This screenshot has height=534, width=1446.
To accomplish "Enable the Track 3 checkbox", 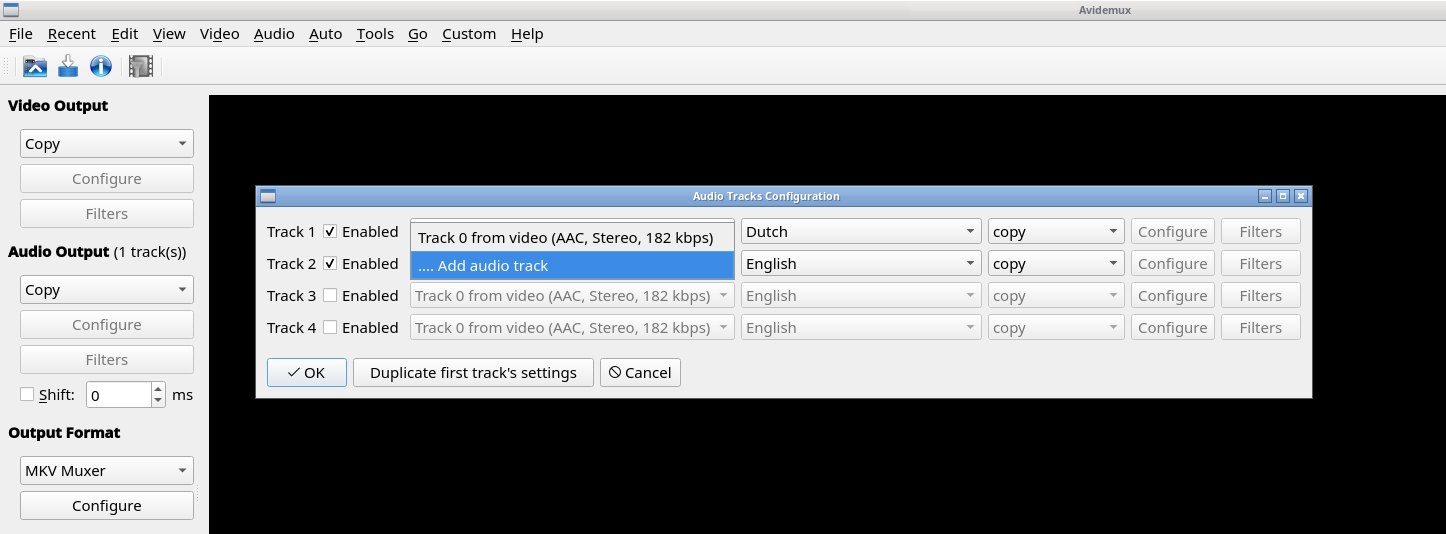I will pyautogui.click(x=330, y=296).
